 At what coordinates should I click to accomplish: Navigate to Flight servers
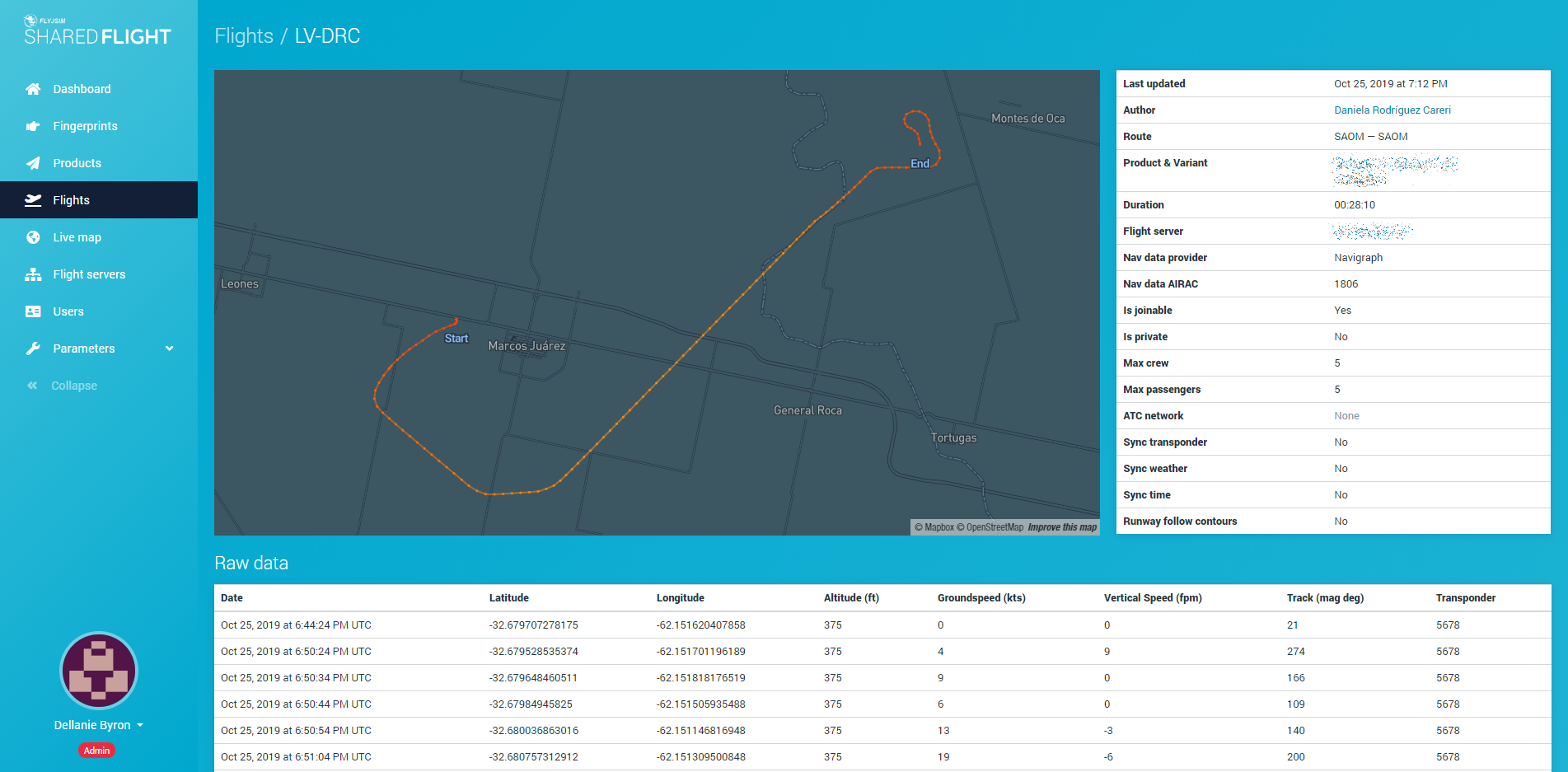99,274
